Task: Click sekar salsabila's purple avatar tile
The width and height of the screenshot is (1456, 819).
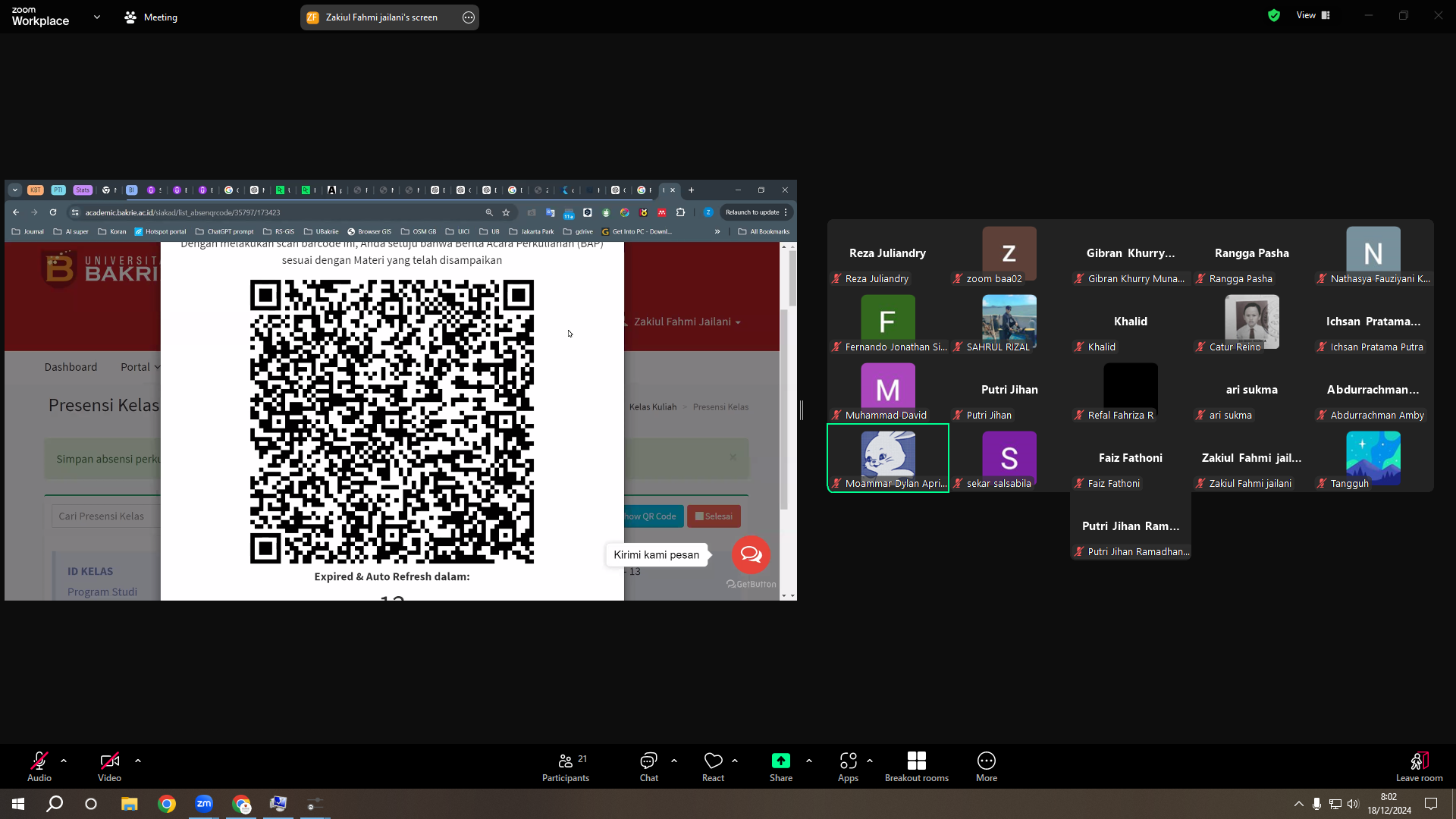Action: [1009, 458]
